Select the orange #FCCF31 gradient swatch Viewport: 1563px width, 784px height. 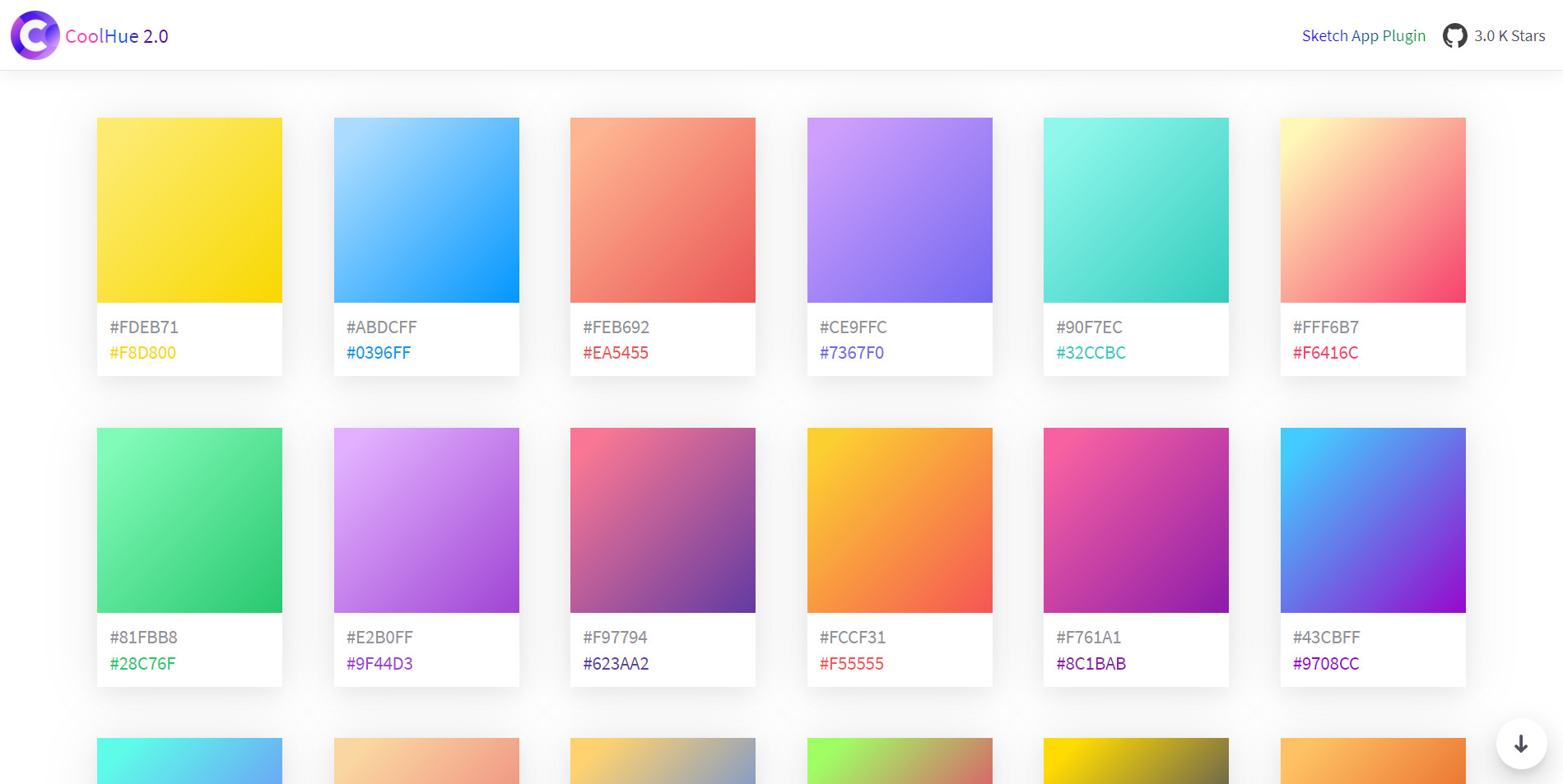[900, 520]
